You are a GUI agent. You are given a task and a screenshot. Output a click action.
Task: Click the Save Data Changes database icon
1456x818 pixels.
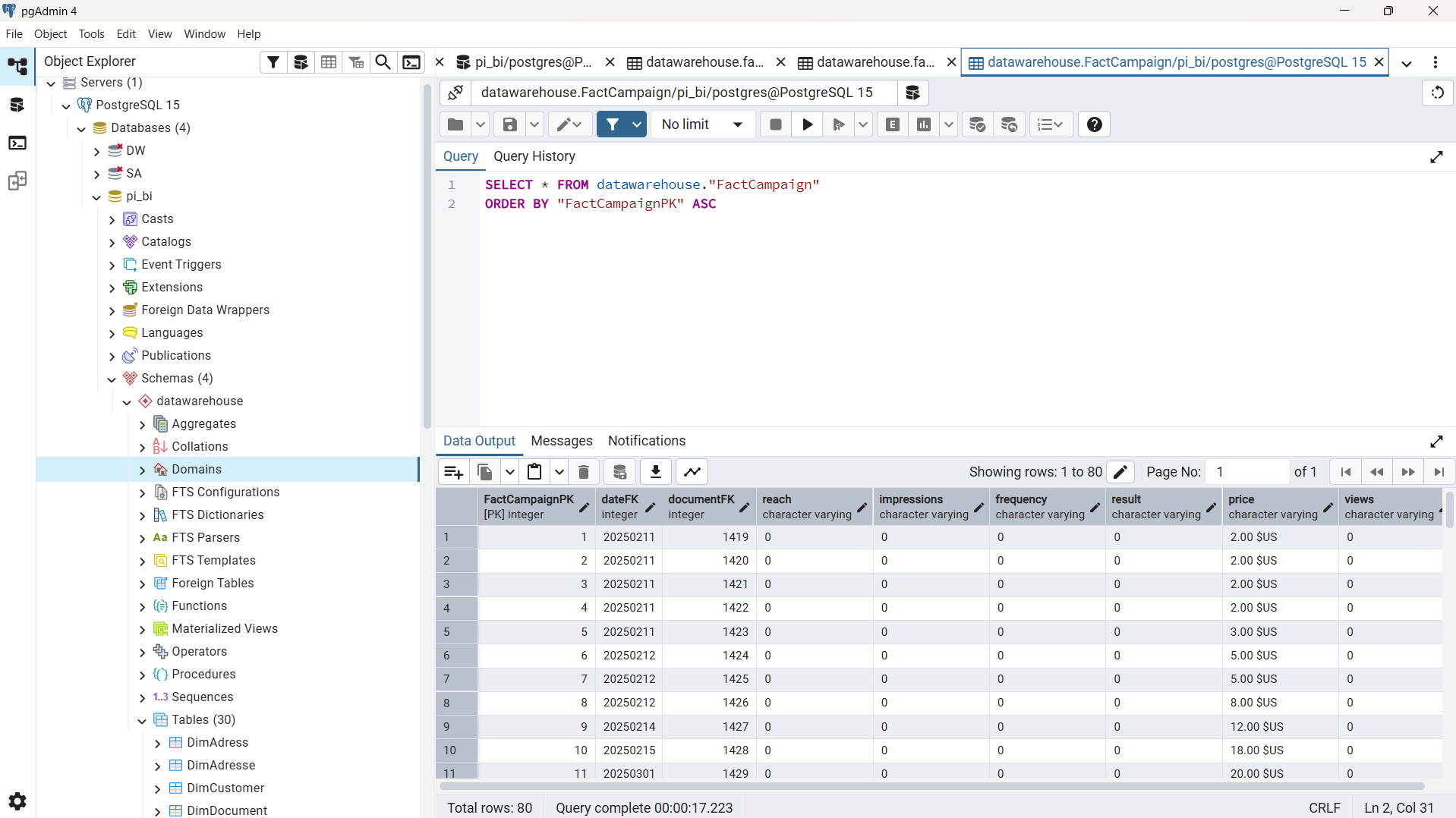(x=620, y=472)
